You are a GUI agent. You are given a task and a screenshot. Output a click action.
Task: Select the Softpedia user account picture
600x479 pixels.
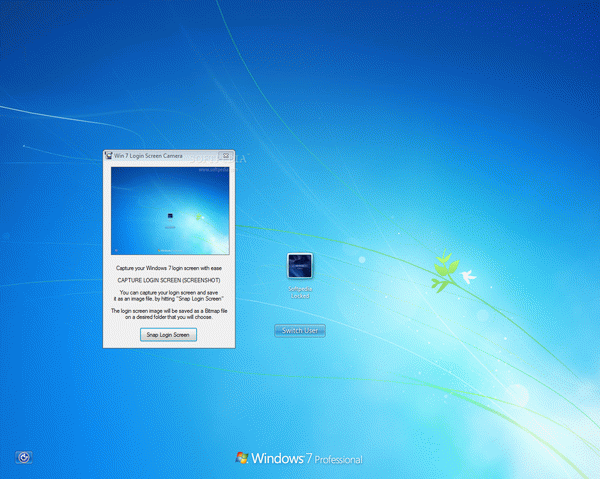tap(300, 266)
